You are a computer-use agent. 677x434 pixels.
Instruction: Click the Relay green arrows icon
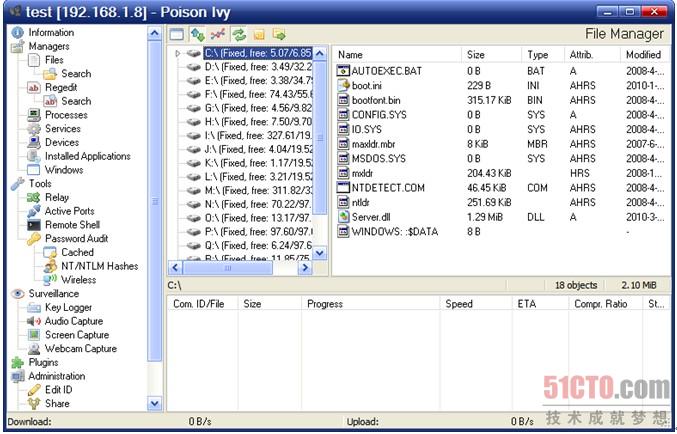(x=34, y=198)
